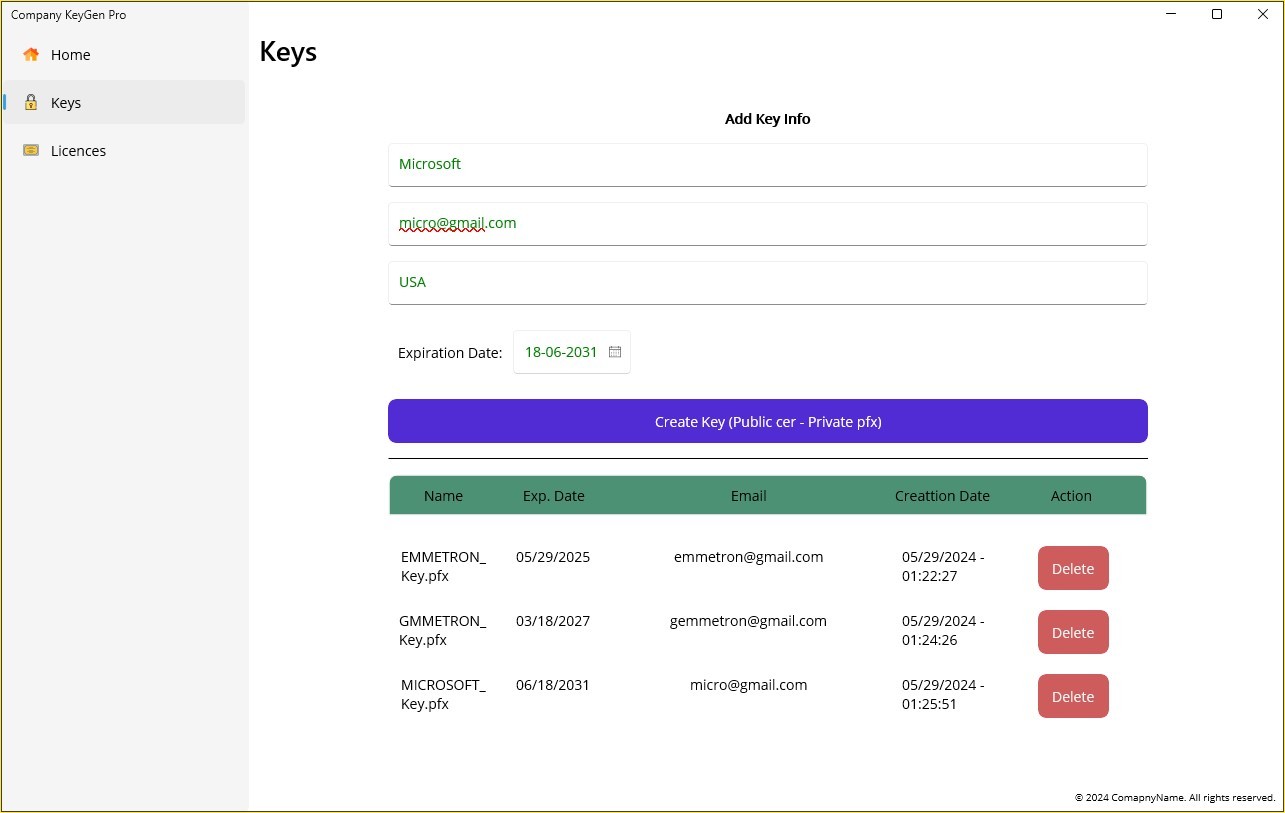This screenshot has width=1285, height=813.
Task: Click expiry date 06/18/2031
Action: [553, 685]
